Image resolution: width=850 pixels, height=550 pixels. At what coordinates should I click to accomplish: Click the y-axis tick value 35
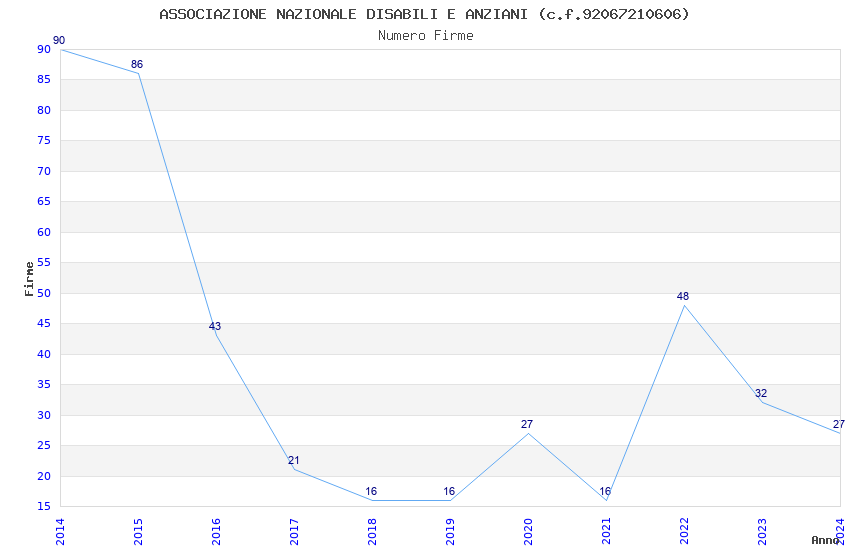pos(44,385)
